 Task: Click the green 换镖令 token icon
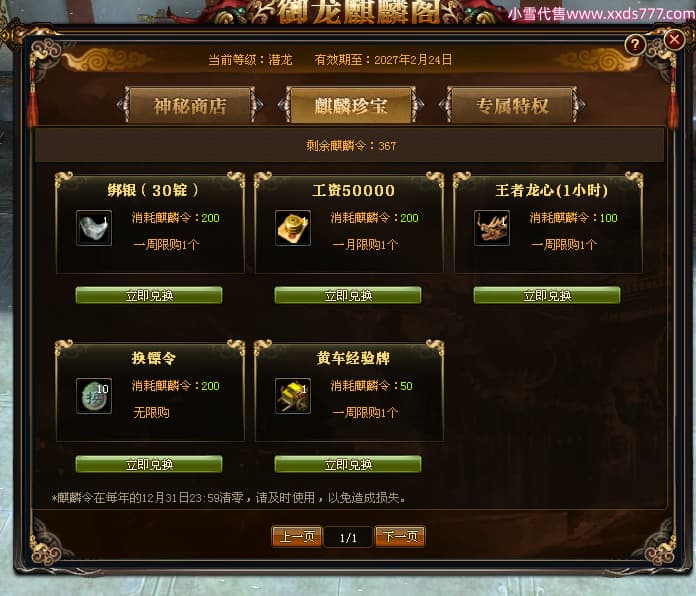pos(94,396)
